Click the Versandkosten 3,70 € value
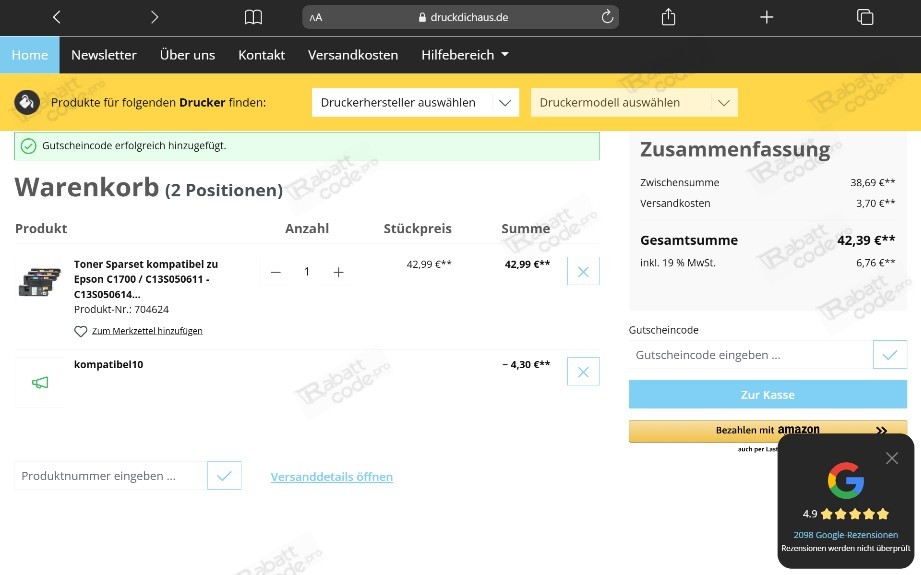921x575 pixels. pos(876,203)
